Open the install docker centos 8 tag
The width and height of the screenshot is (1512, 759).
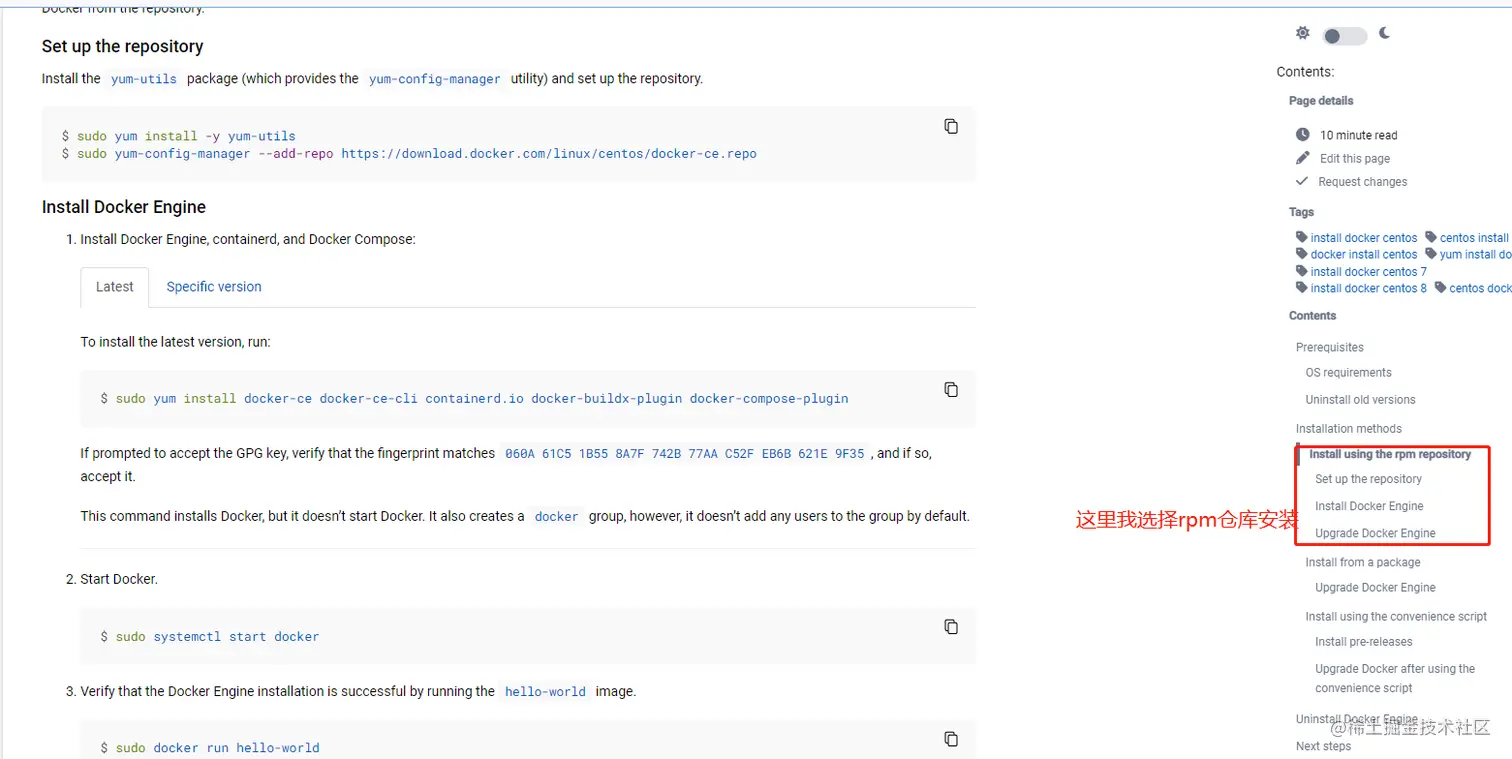1369,289
